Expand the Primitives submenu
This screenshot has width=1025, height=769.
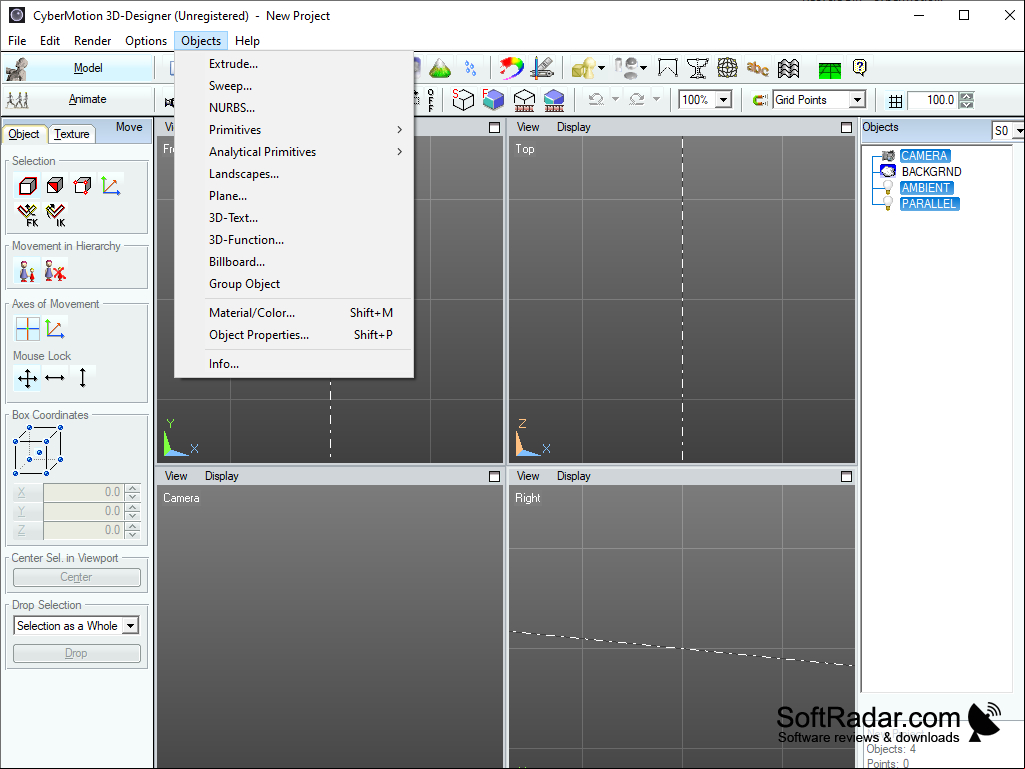pyautogui.click(x=294, y=129)
